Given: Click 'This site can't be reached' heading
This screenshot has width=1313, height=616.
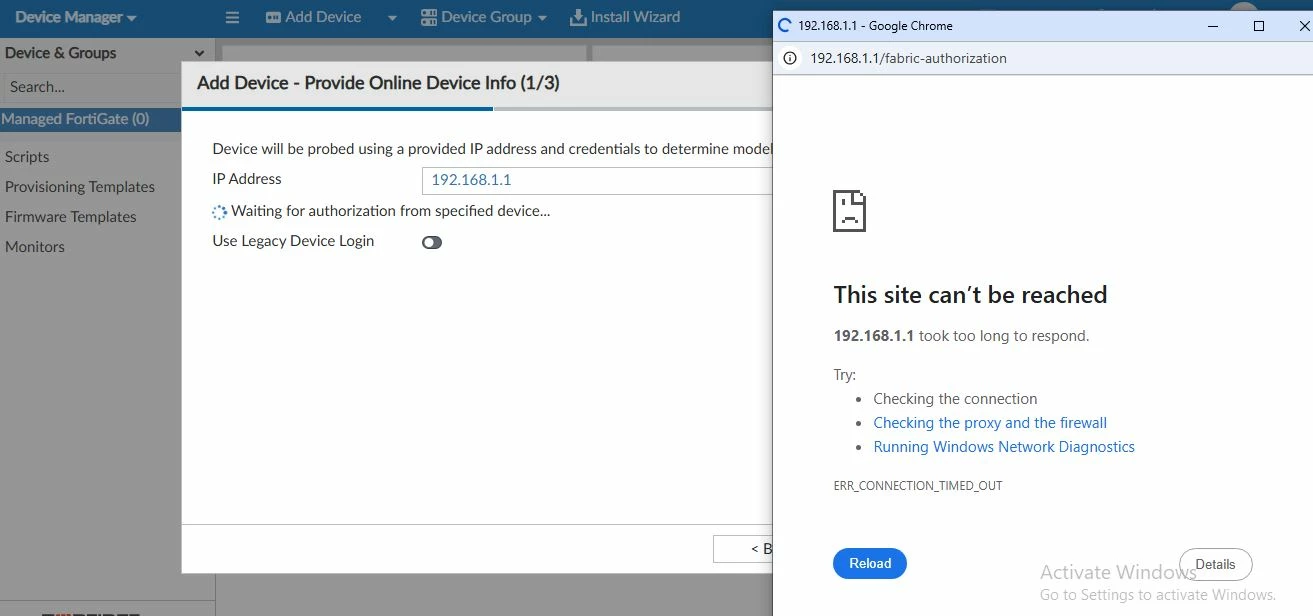Looking at the screenshot, I should [x=970, y=295].
